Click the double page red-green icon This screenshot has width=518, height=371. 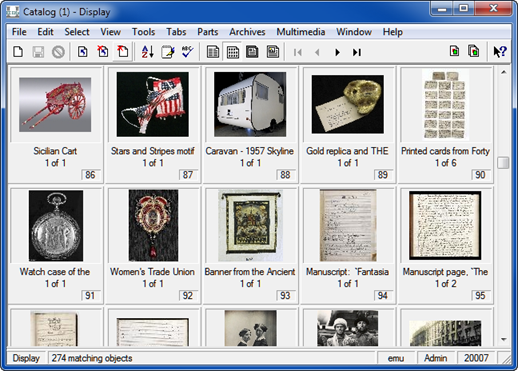[x=474, y=51]
